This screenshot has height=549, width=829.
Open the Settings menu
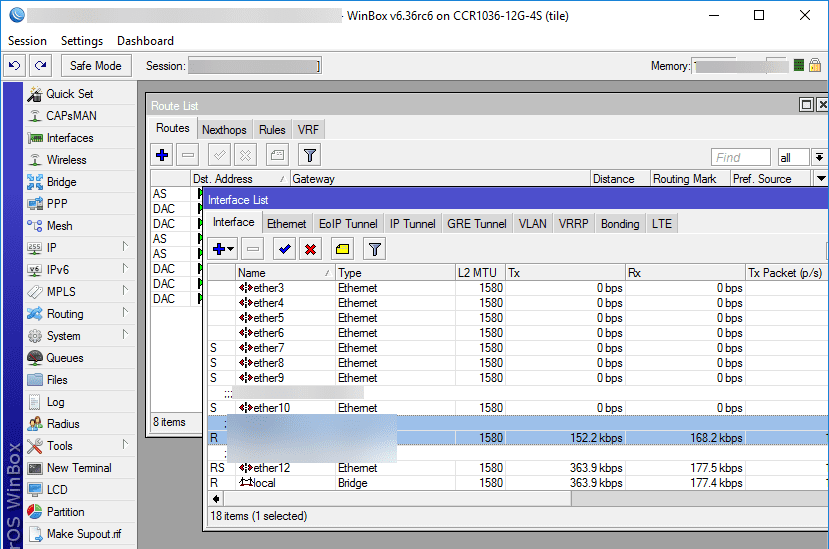point(81,41)
